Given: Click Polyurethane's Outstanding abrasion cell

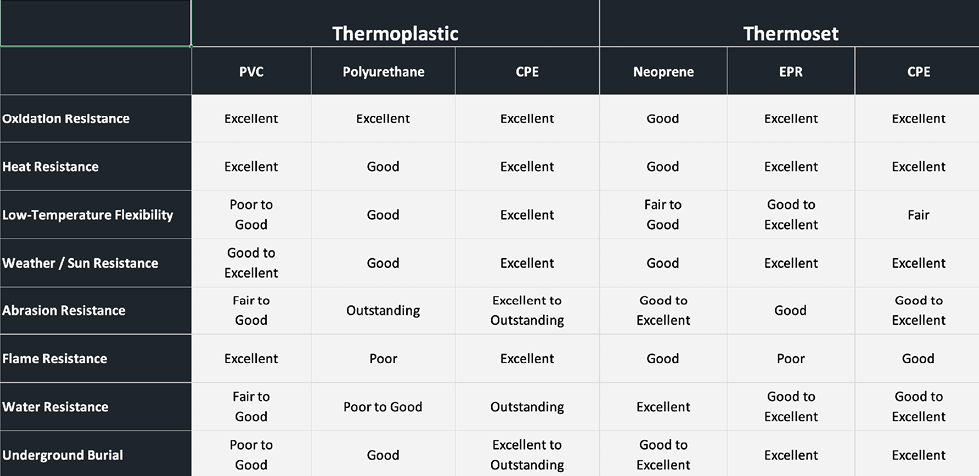Looking at the screenshot, I should pyautogui.click(x=383, y=310).
